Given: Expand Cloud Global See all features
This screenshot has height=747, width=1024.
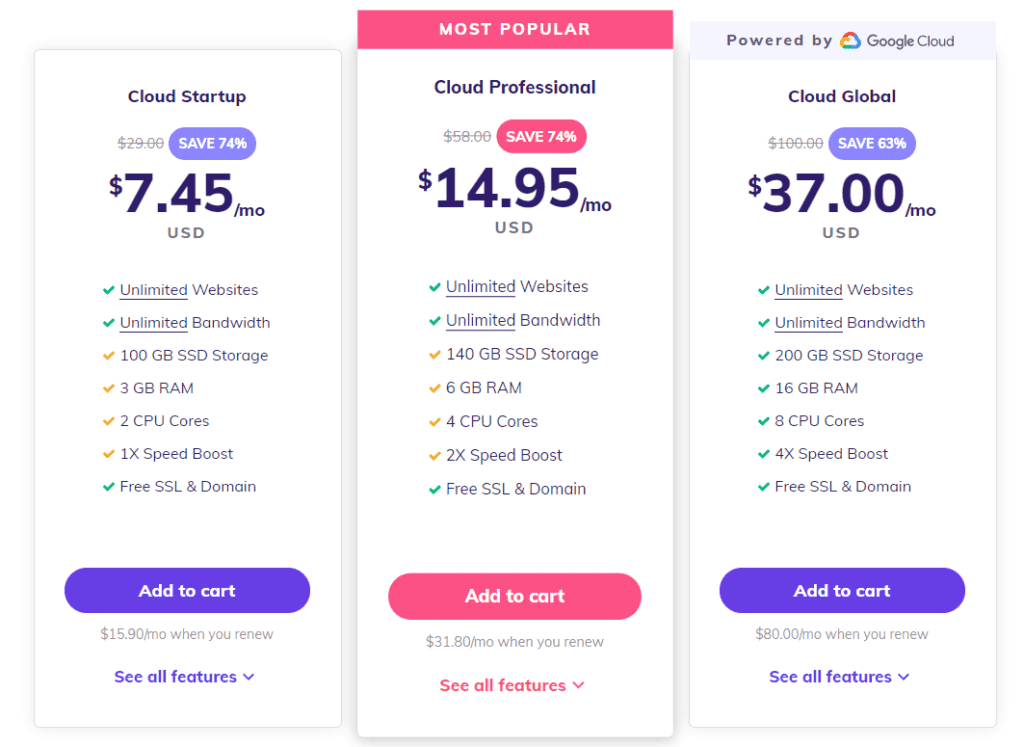Looking at the screenshot, I should click(x=839, y=677).
